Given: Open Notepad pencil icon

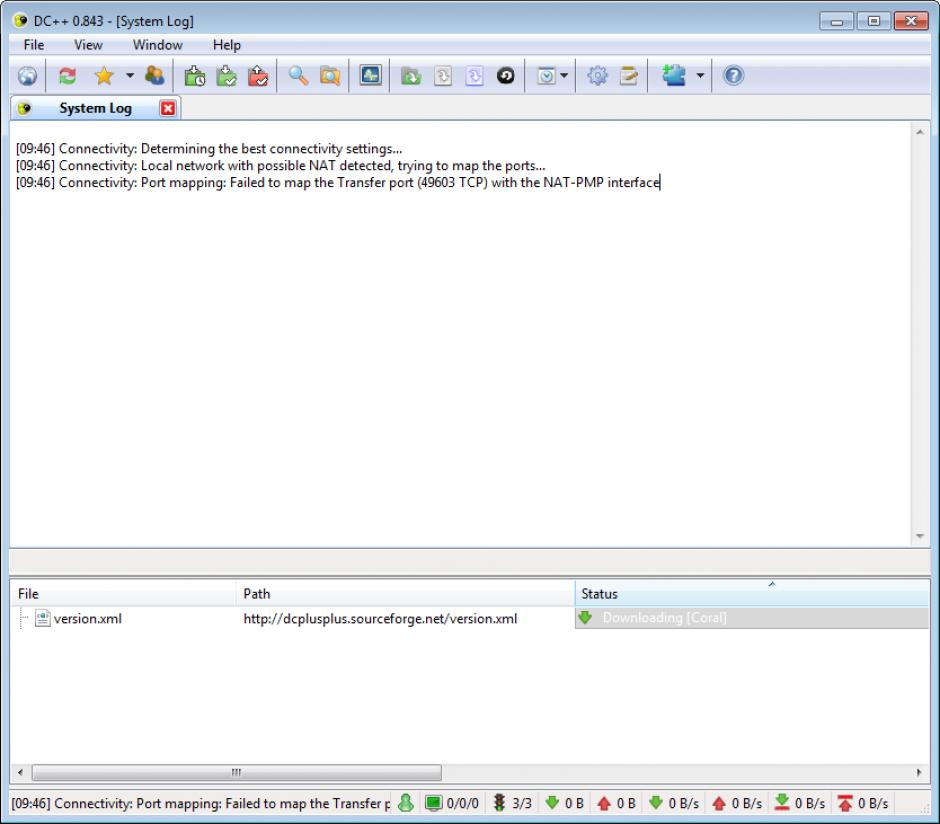Looking at the screenshot, I should coord(629,76).
